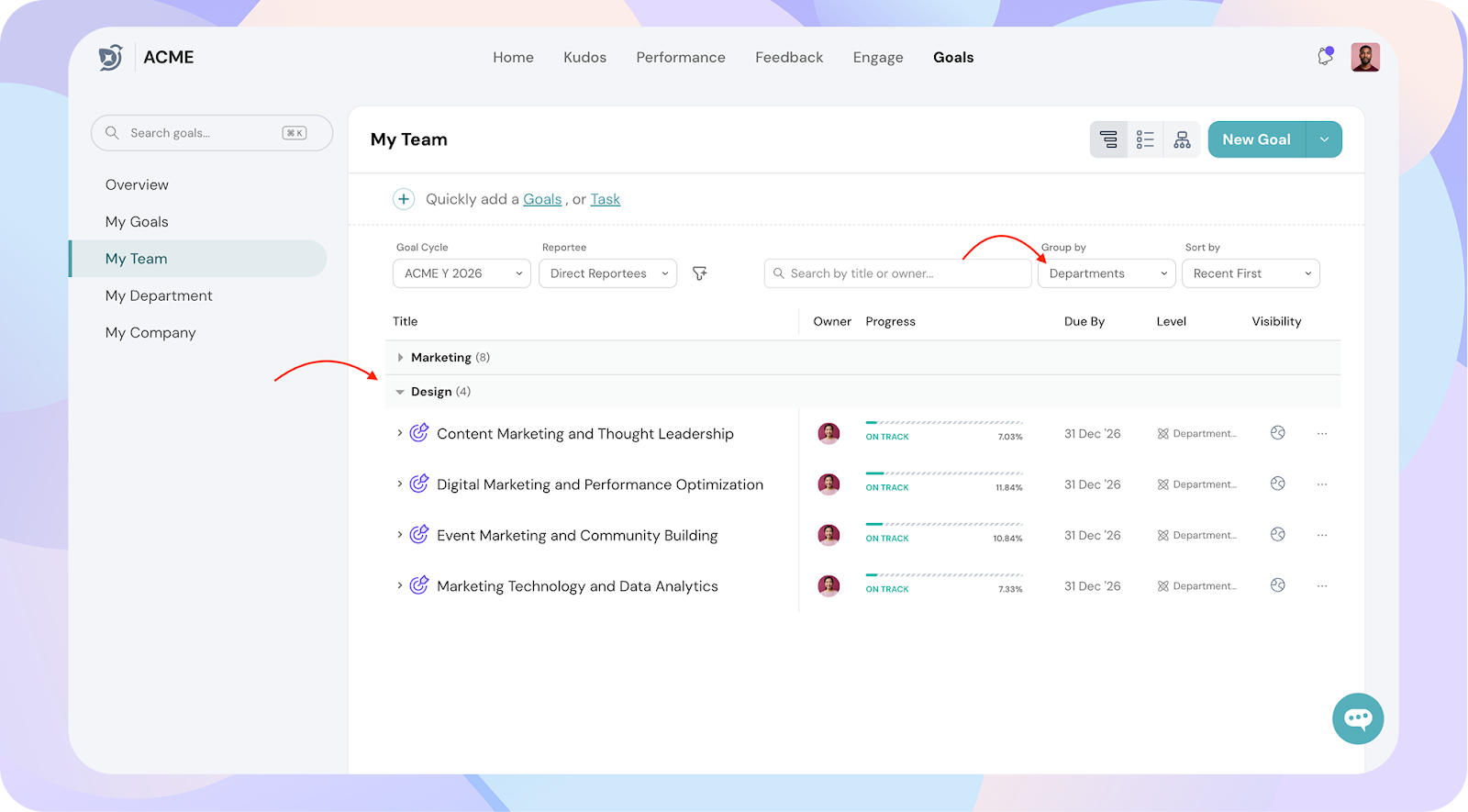Open the Reportee Direct Reportees dropdown
Image resolution: width=1468 pixels, height=812 pixels.
click(x=607, y=273)
